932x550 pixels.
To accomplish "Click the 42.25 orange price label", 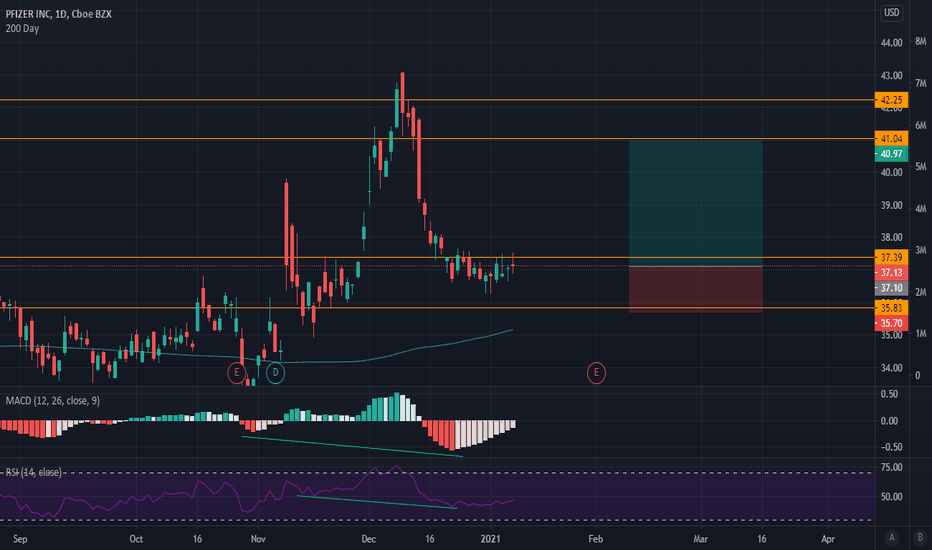I will [891, 100].
